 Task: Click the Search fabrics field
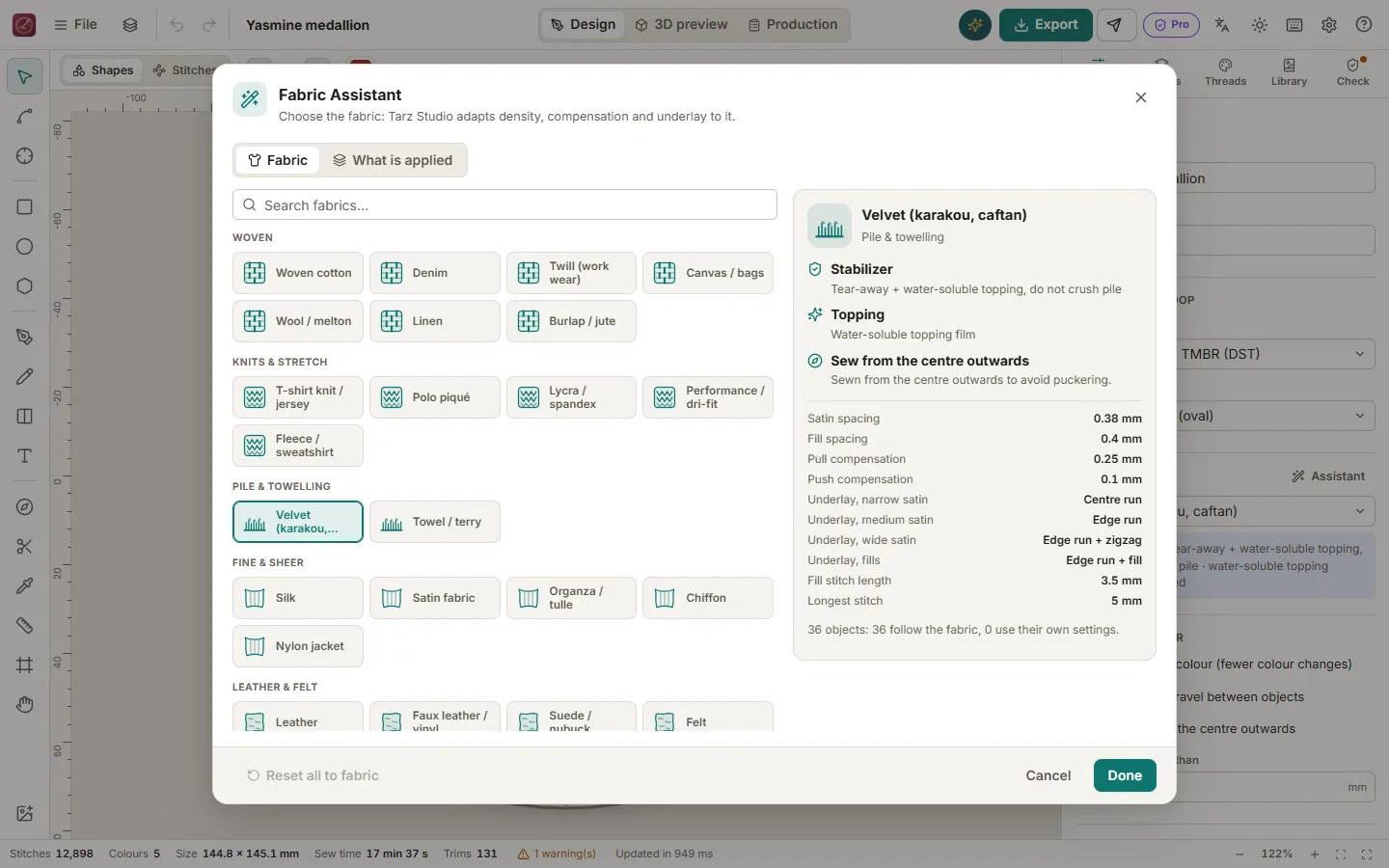[x=504, y=204]
